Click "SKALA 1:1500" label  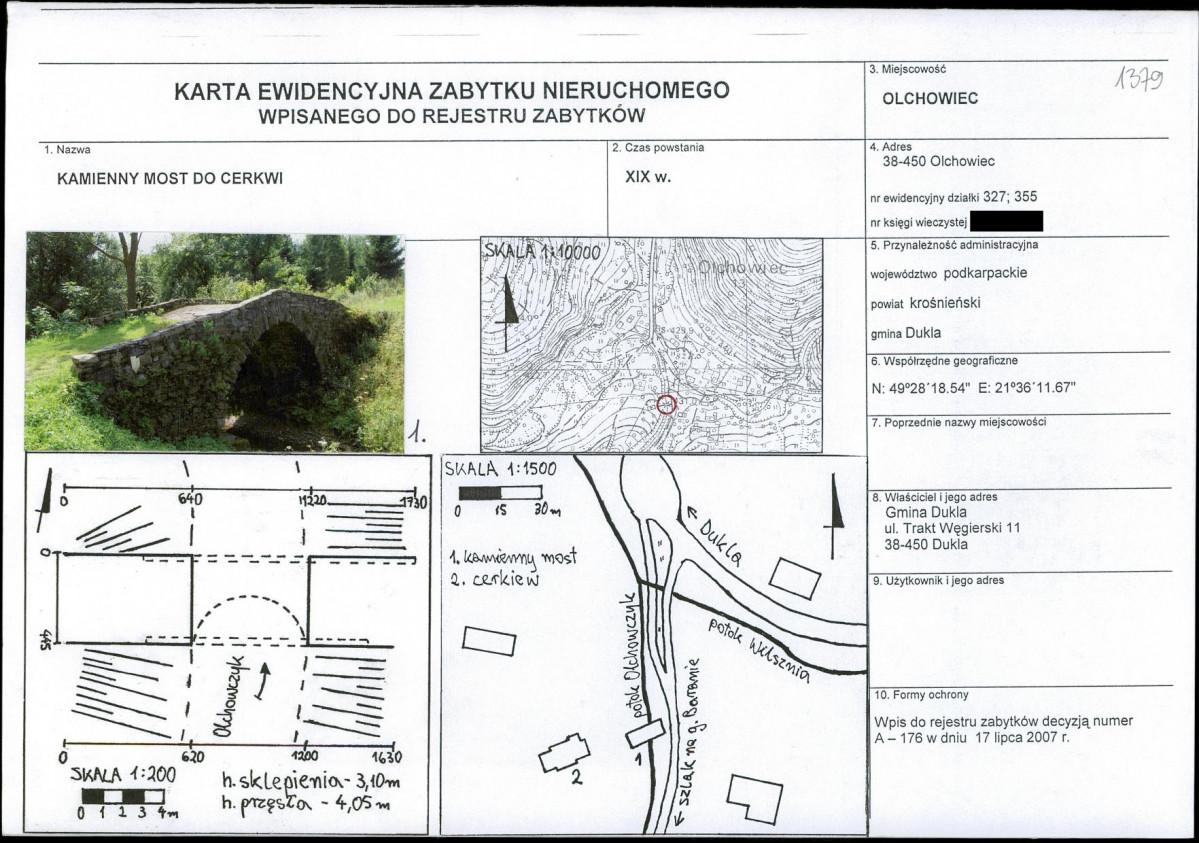coord(500,468)
